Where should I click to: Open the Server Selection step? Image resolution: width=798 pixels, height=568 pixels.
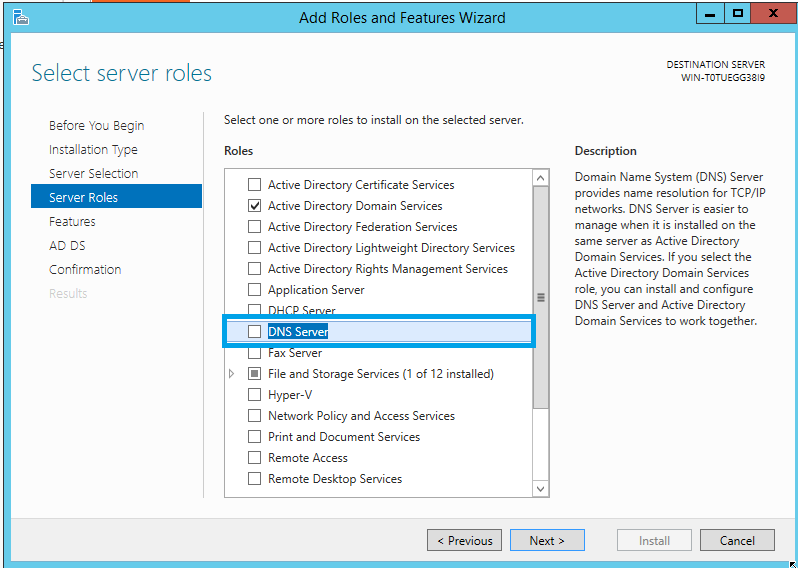coord(94,173)
